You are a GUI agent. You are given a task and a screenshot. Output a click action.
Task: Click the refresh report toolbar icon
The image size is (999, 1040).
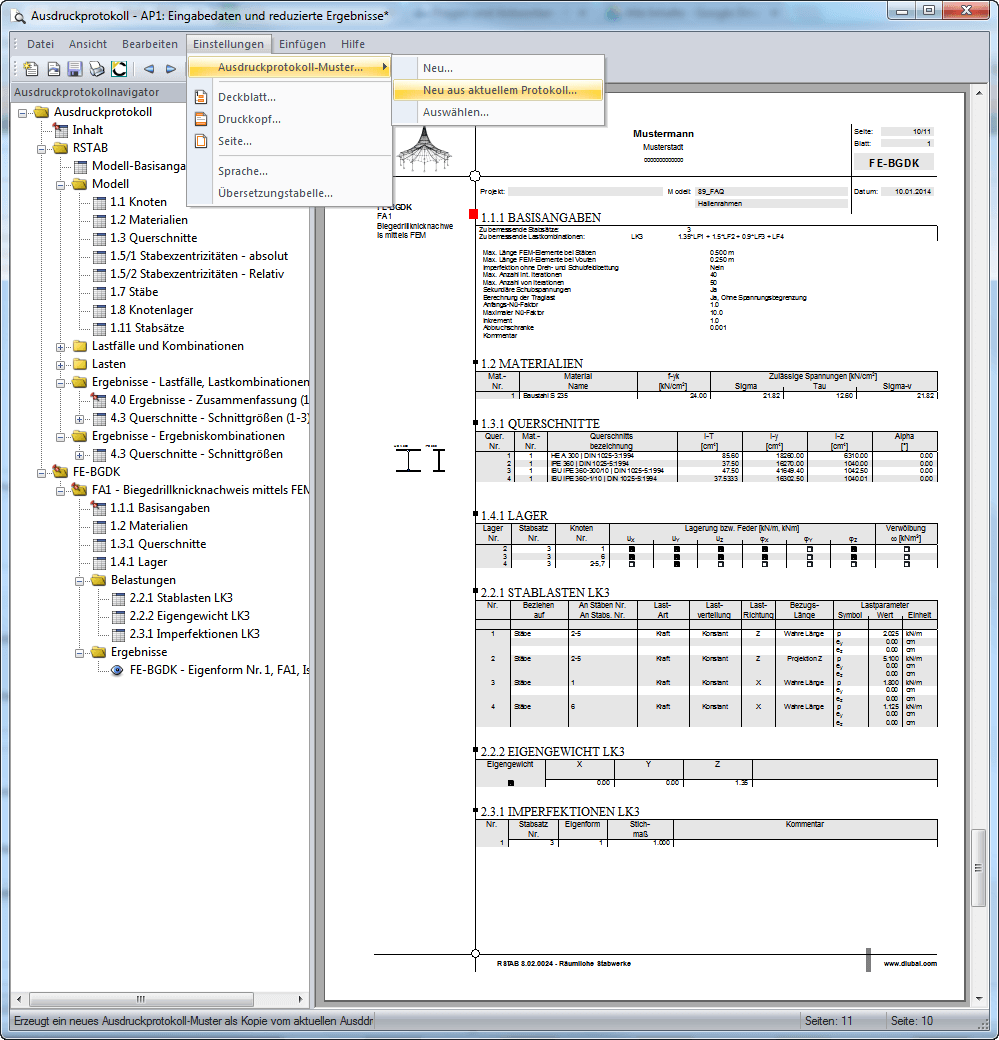(119, 68)
